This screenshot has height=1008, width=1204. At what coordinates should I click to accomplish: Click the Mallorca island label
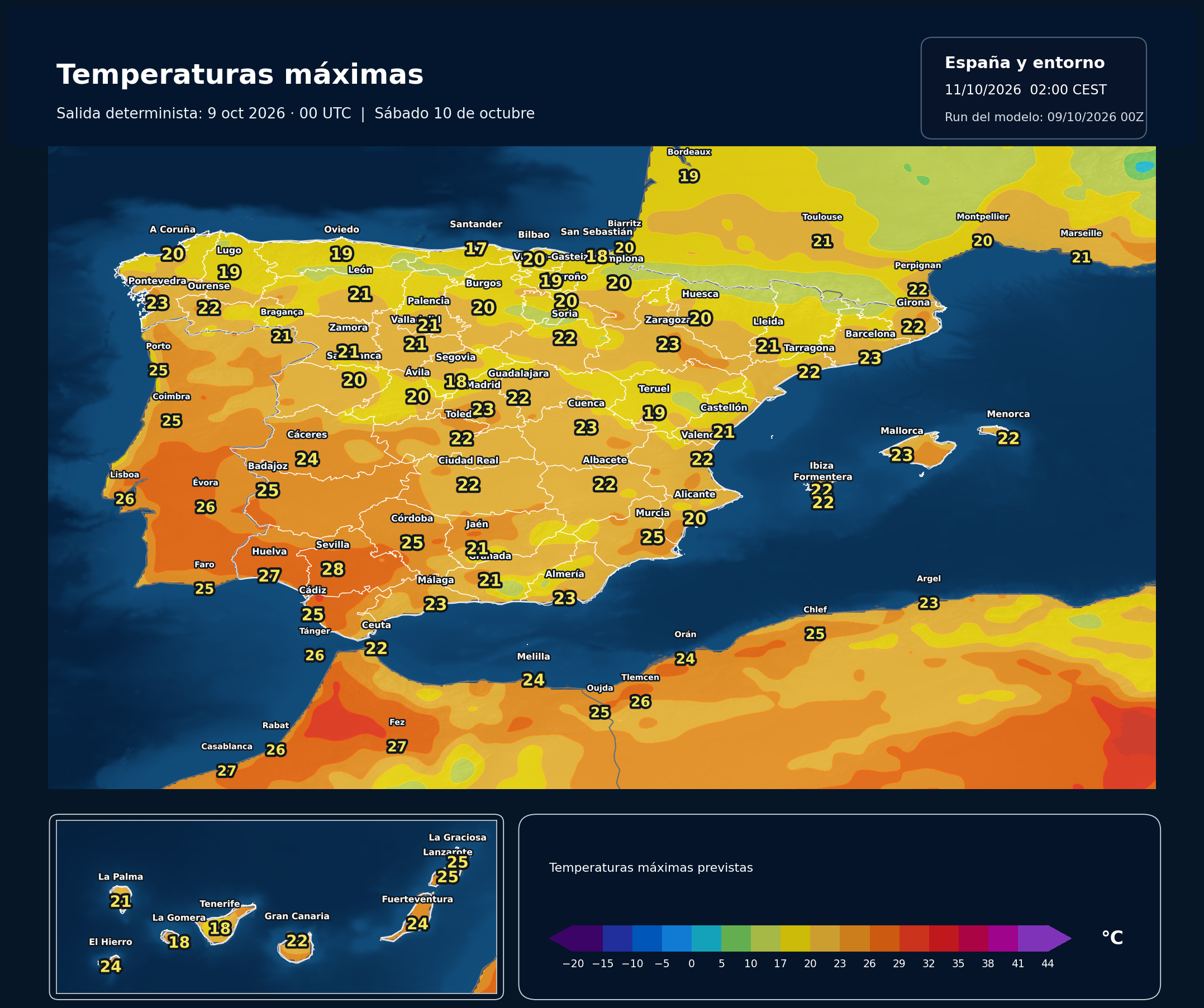[x=902, y=431]
